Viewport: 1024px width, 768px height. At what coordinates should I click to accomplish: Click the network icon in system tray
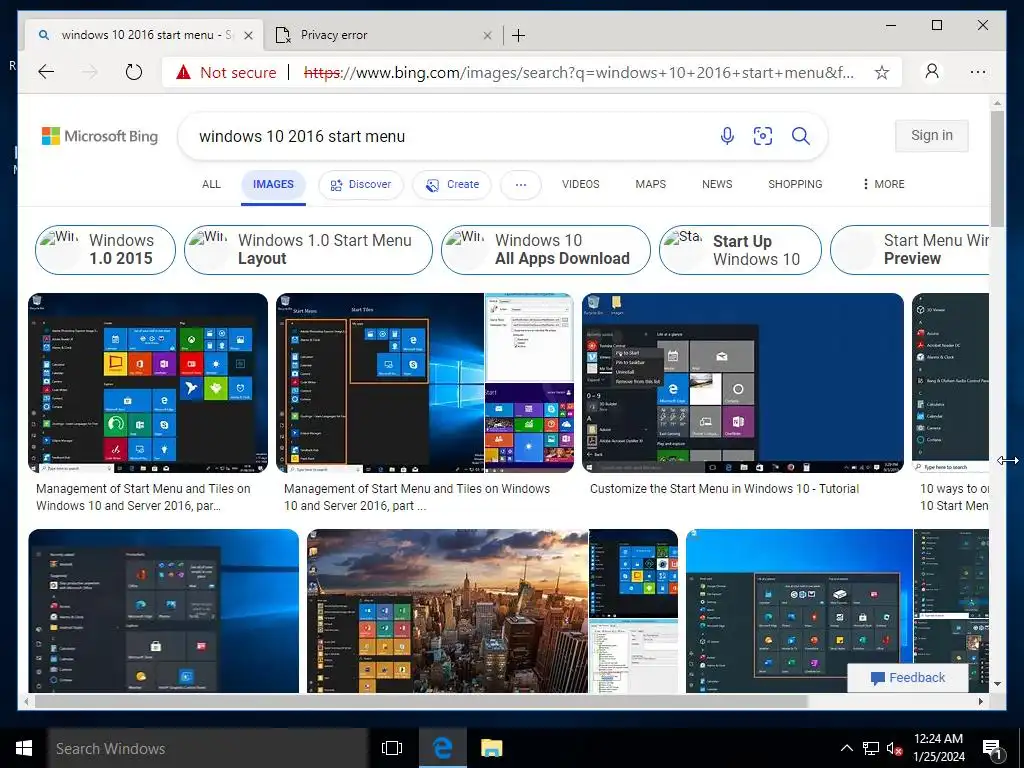click(x=871, y=748)
